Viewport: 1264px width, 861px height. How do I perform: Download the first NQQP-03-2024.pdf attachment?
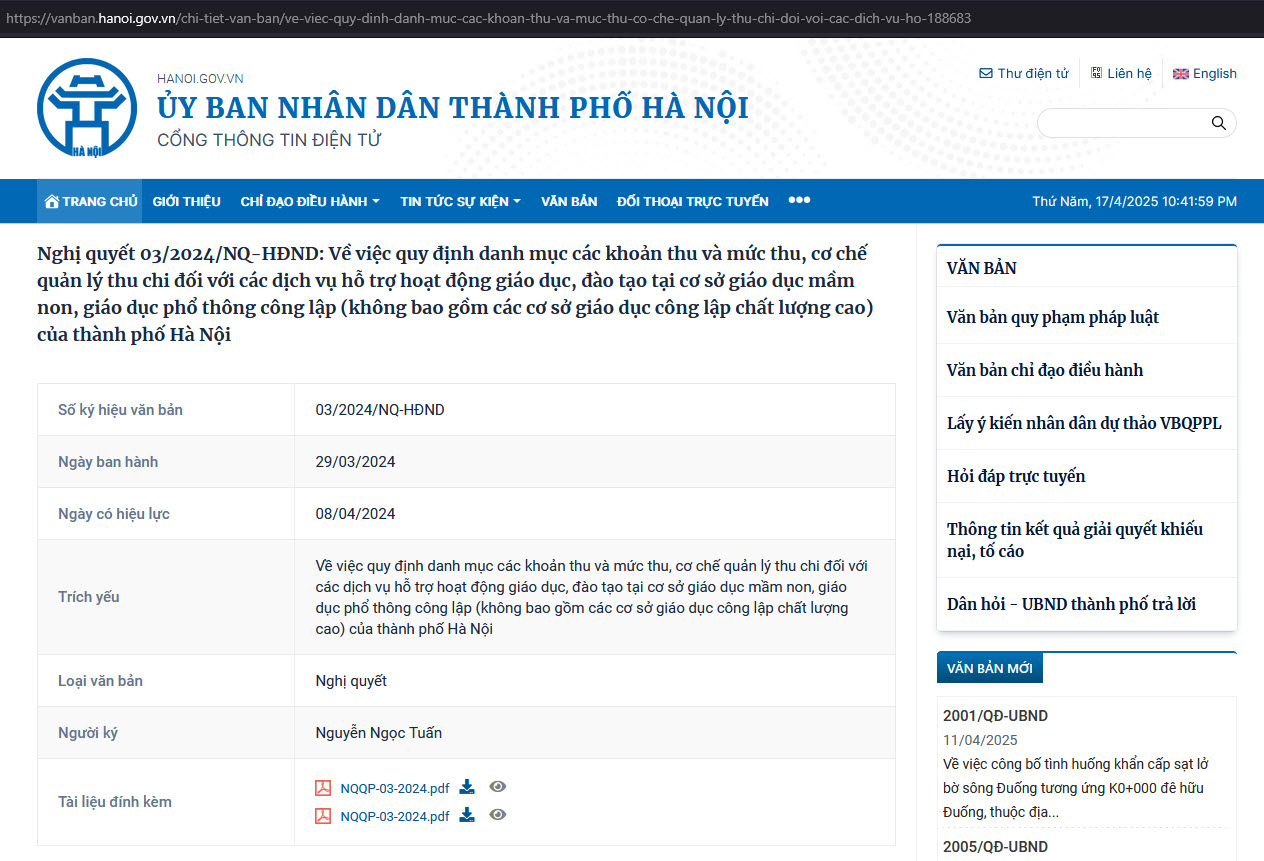click(x=467, y=787)
